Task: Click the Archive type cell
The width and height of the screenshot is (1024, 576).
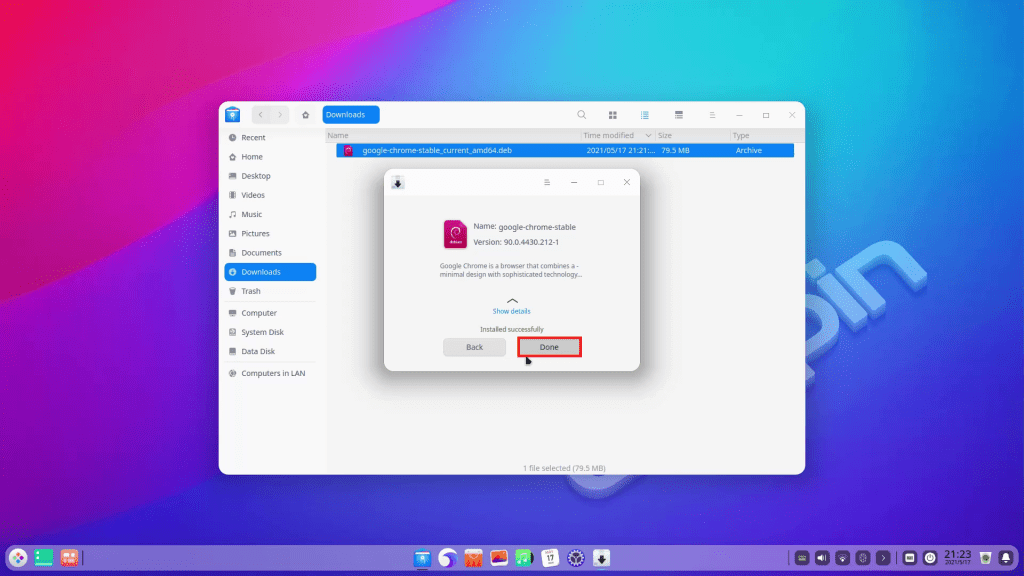Action: tap(748, 150)
